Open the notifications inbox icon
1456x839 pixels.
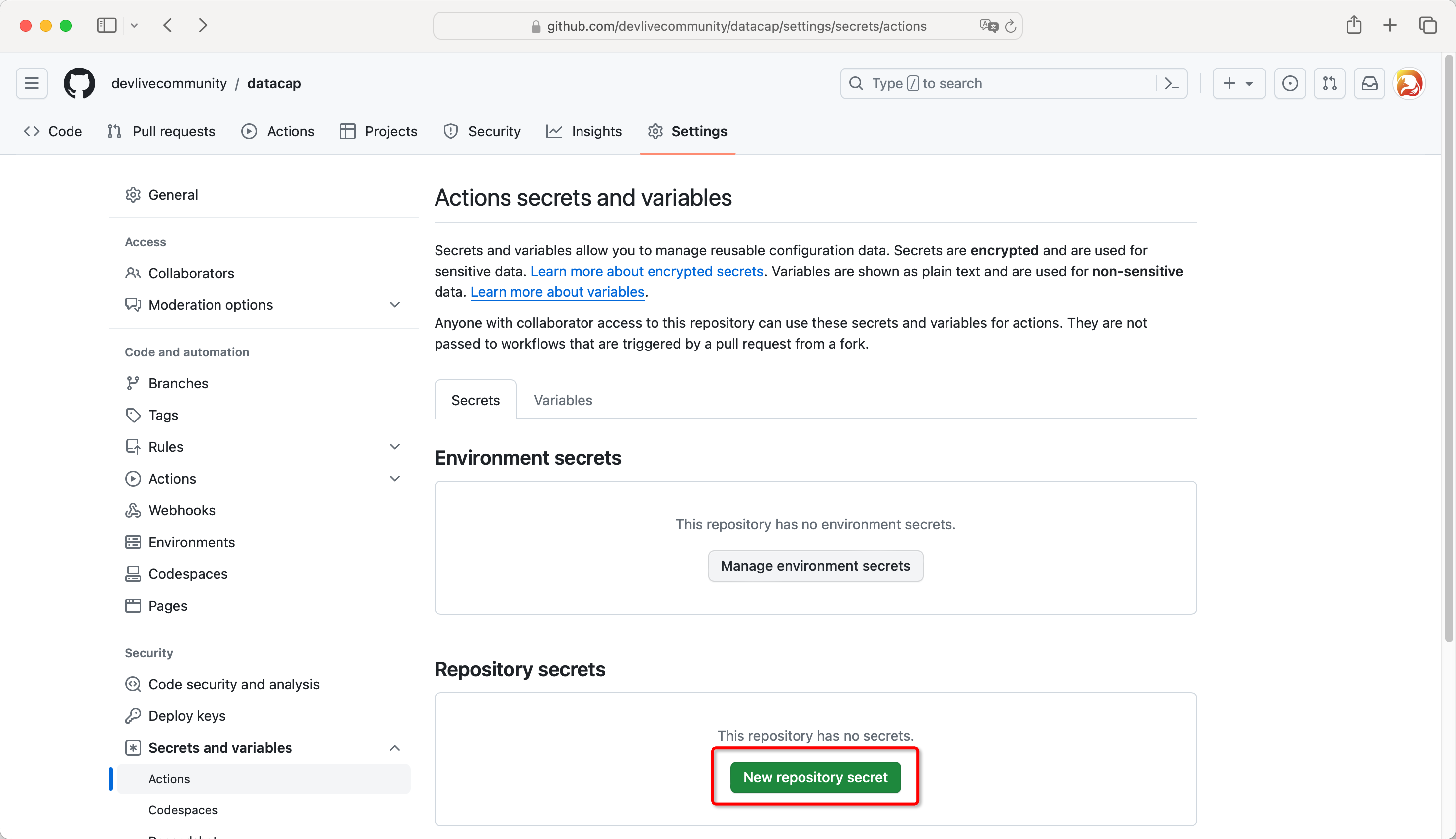(1369, 83)
